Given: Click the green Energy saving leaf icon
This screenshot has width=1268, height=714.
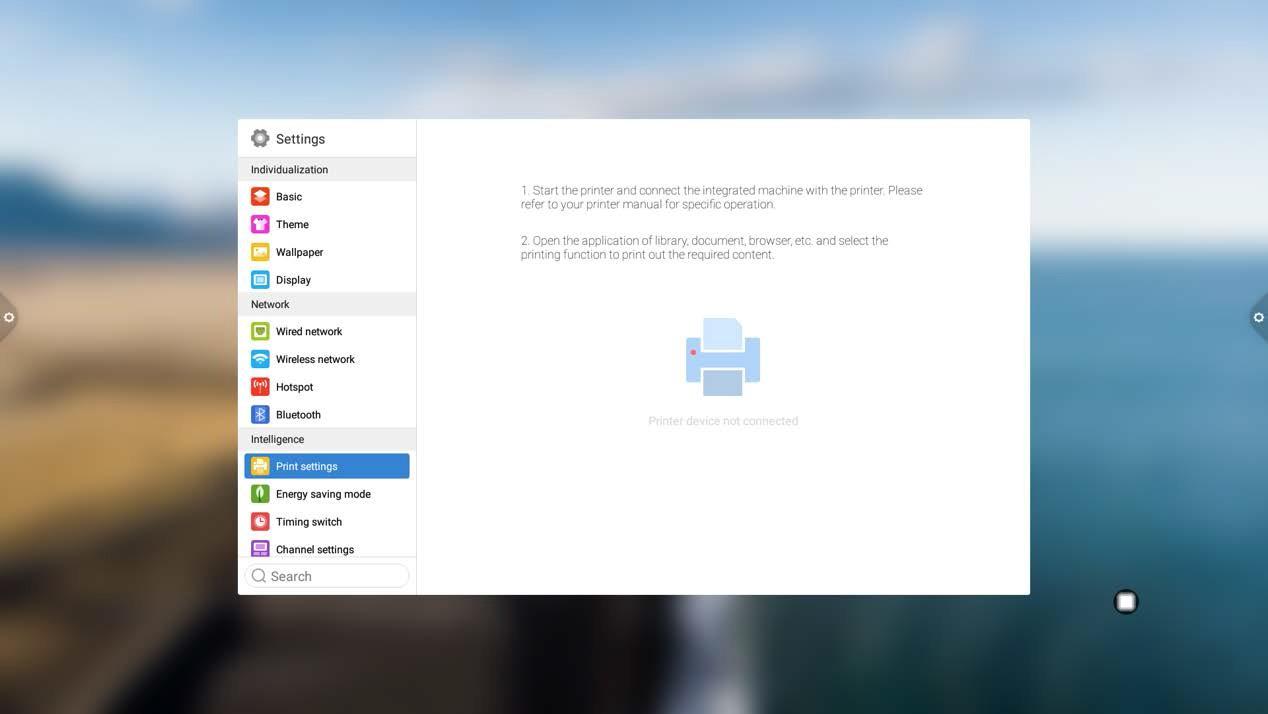Looking at the screenshot, I should 260,494.
